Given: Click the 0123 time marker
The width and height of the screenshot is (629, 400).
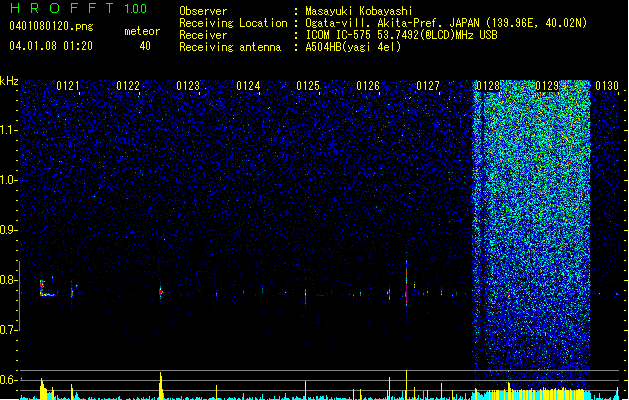Looking at the screenshot, I should point(188,86).
